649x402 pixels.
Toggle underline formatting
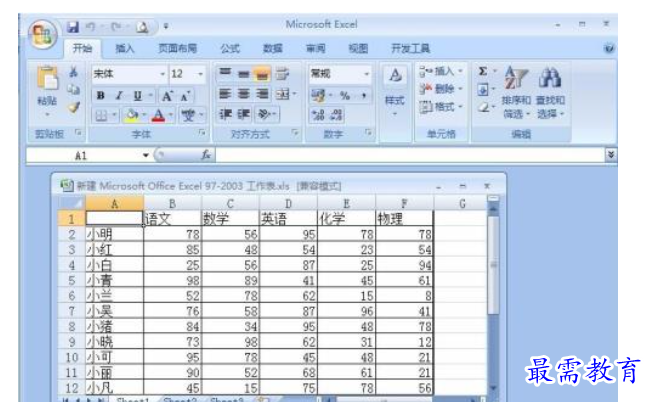(x=138, y=96)
